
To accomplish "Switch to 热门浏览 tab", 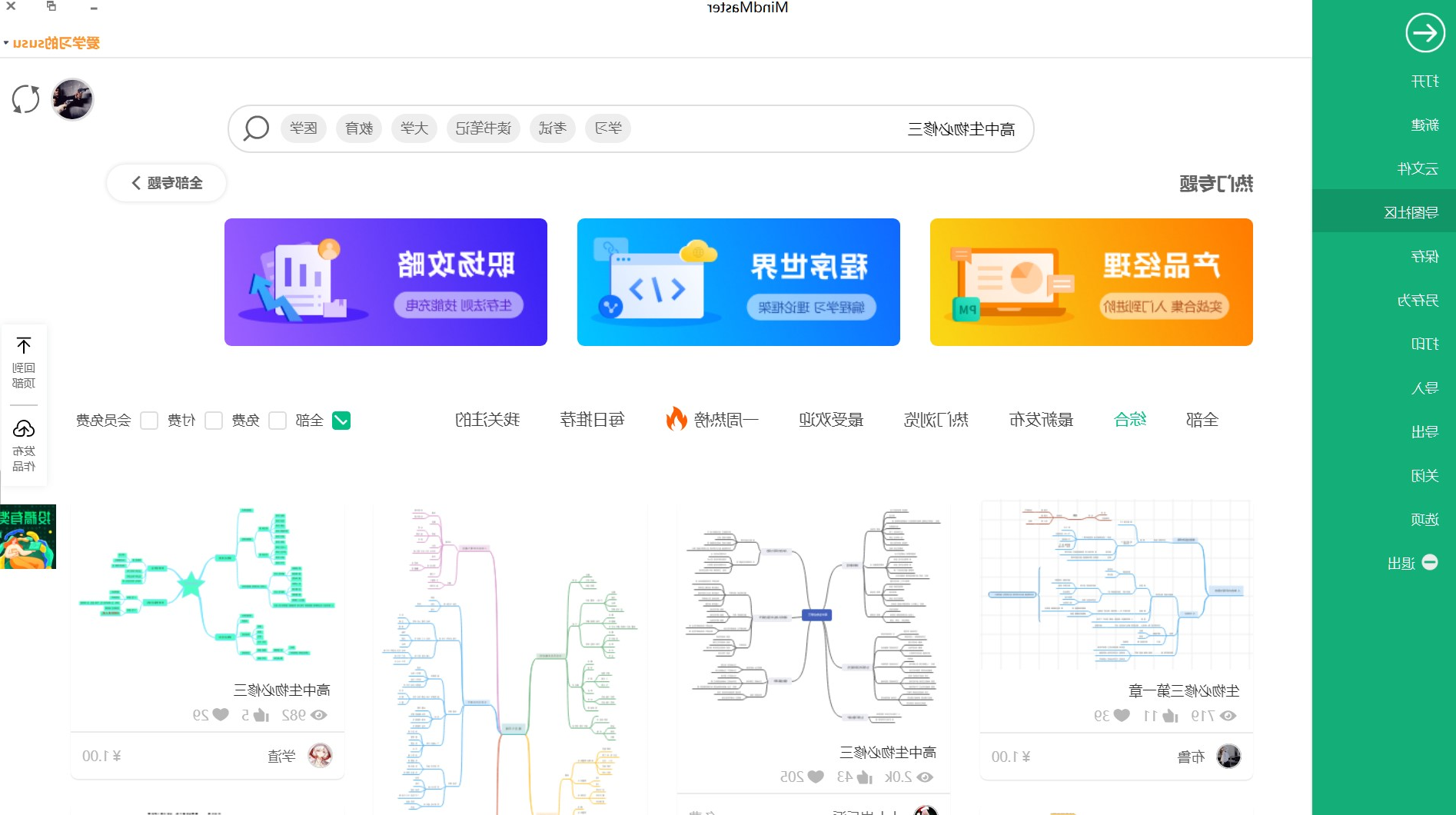I will click(x=936, y=419).
